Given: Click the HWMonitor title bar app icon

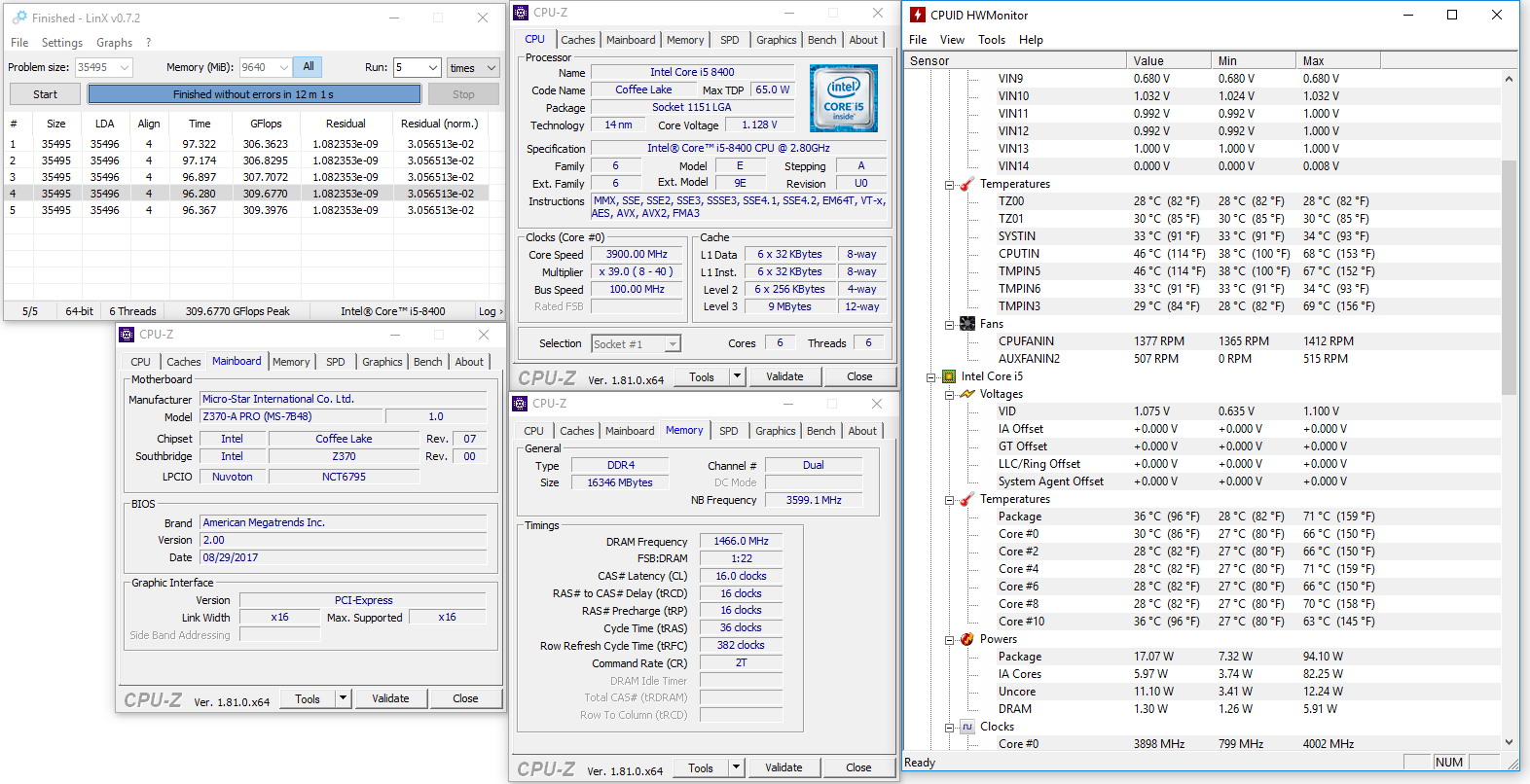Looking at the screenshot, I should point(917,15).
